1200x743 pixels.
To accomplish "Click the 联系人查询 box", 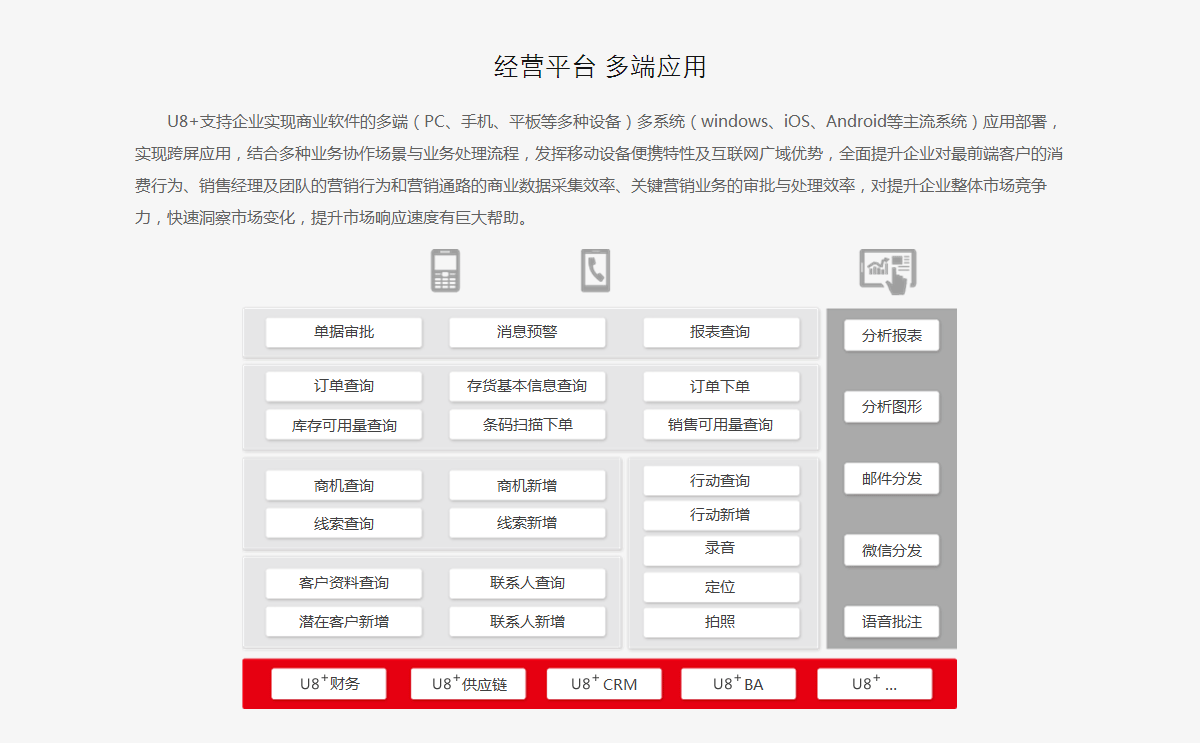I will 527,583.
